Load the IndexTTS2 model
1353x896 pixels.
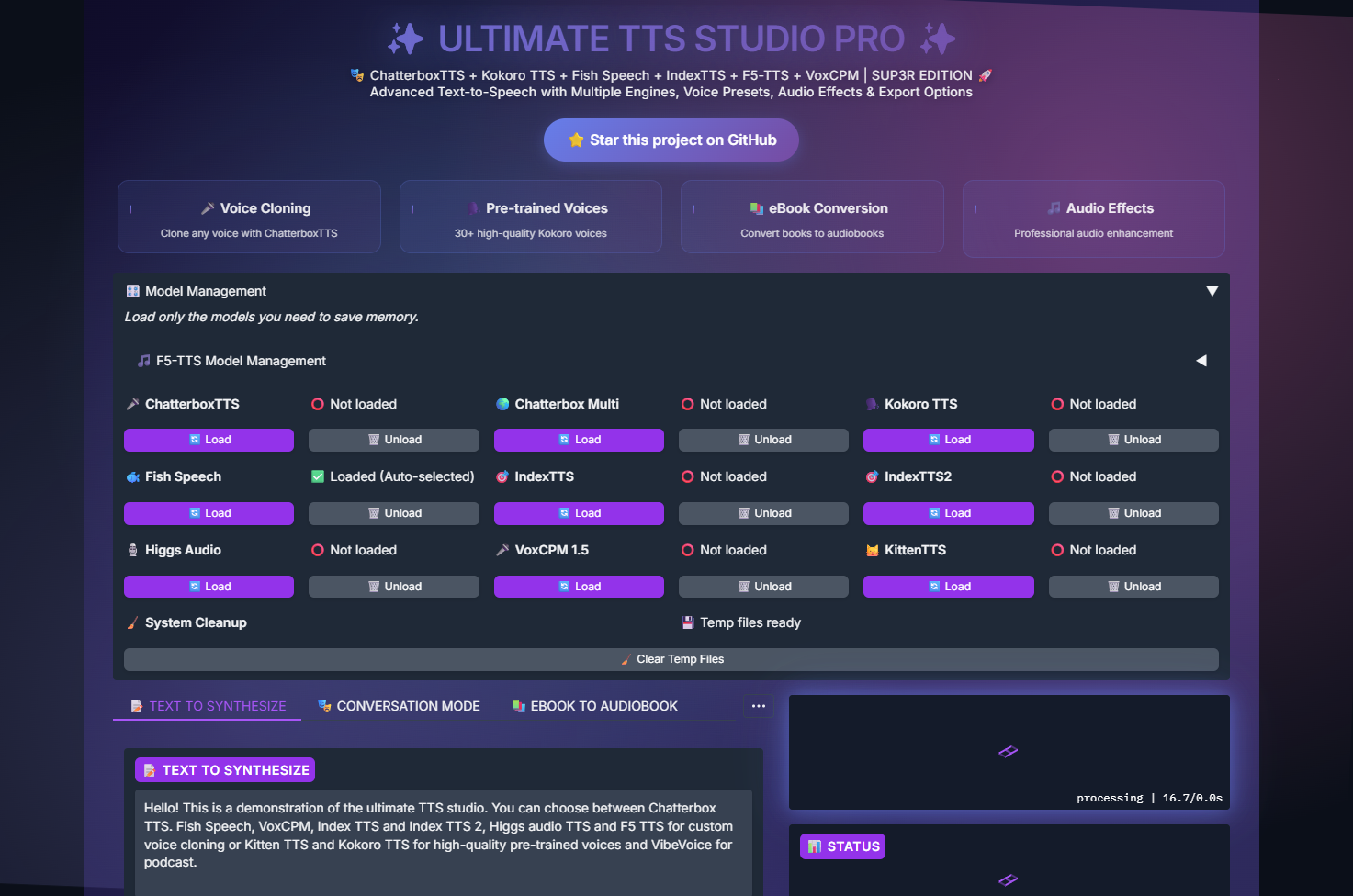point(949,513)
